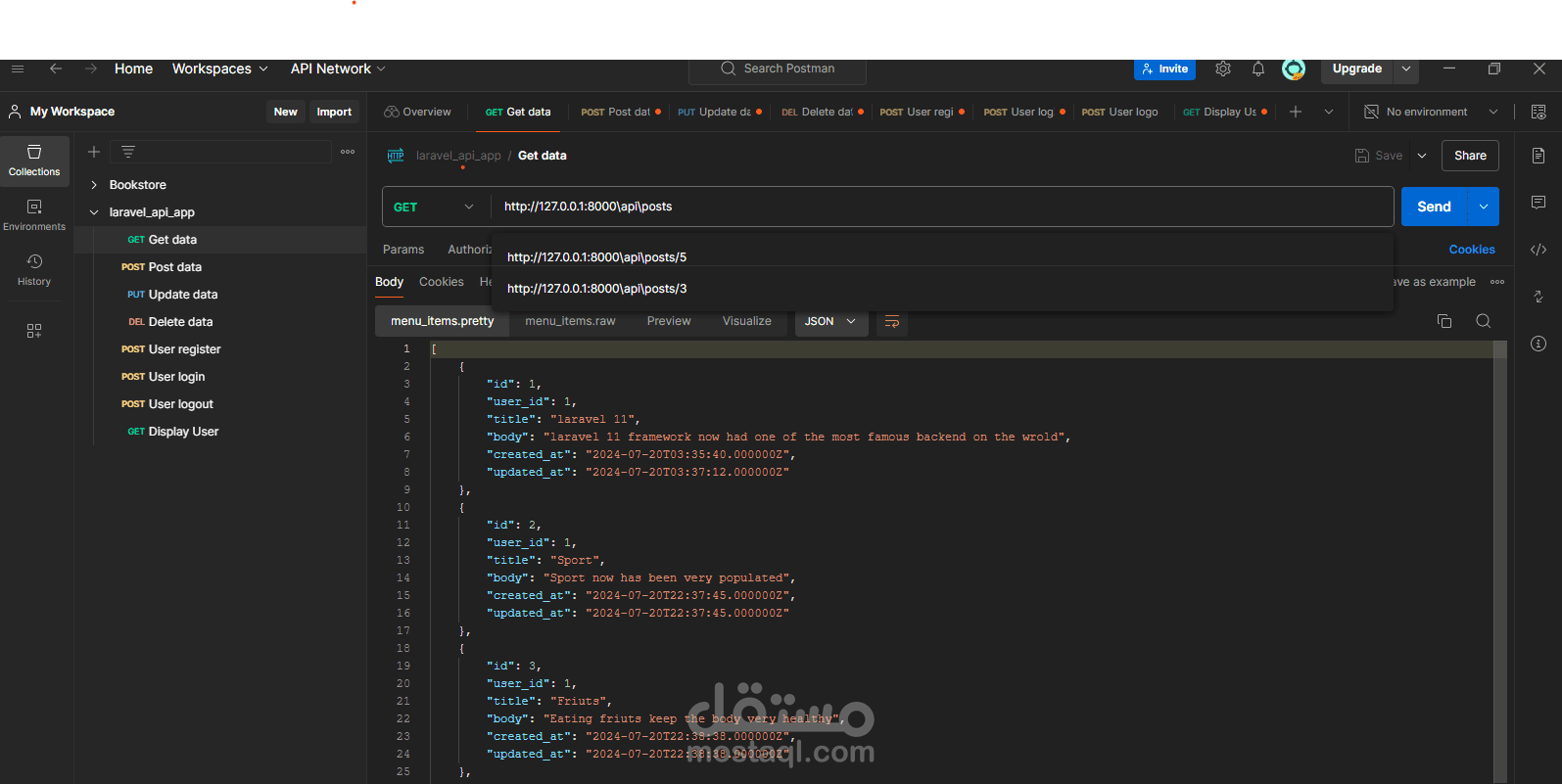Click the Search Postman field
Screen dimensions: 1562x784
coord(778,69)
